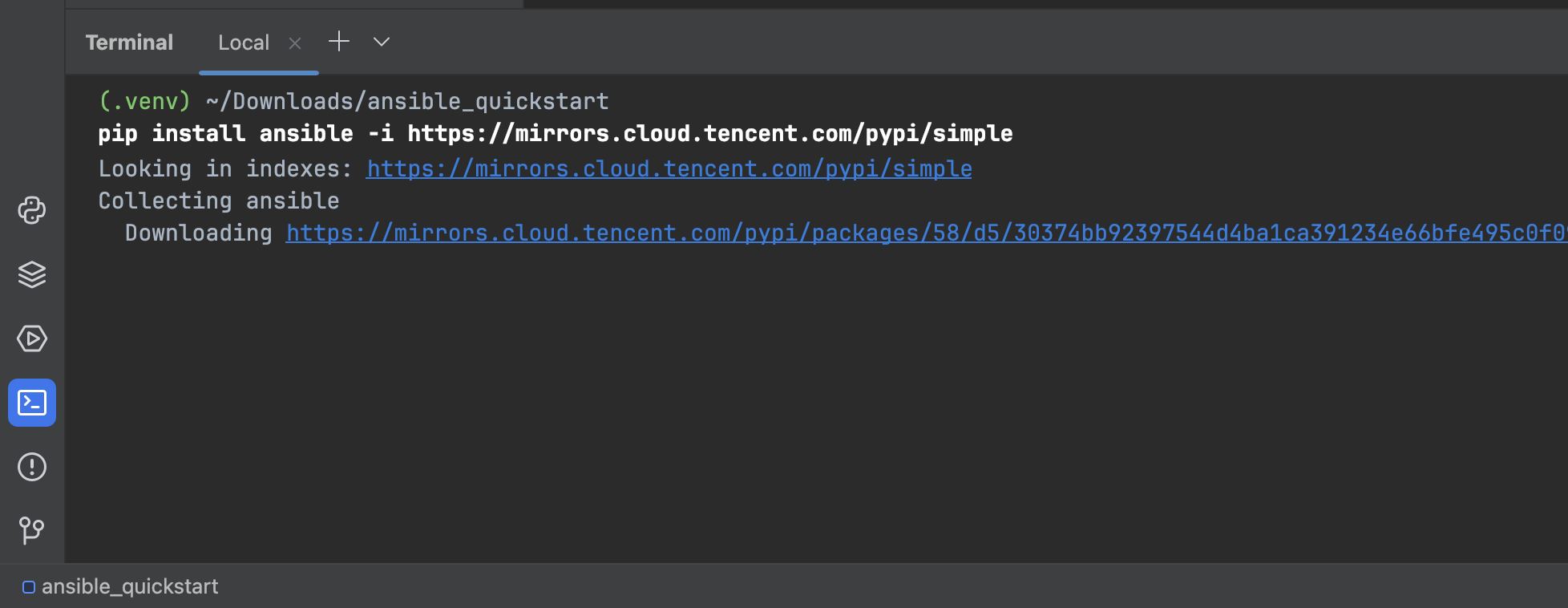Open the pypi simple index hyperlink
Screen dimensions: 1568x608
[x=669, y=168]
